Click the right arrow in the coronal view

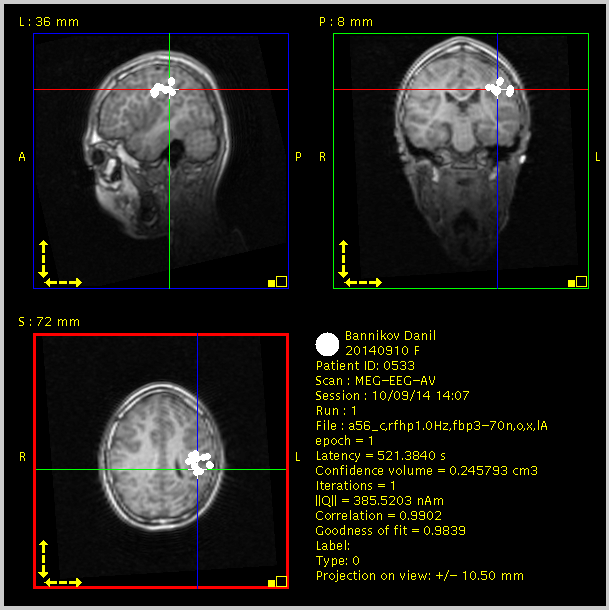tap(375, 282)
